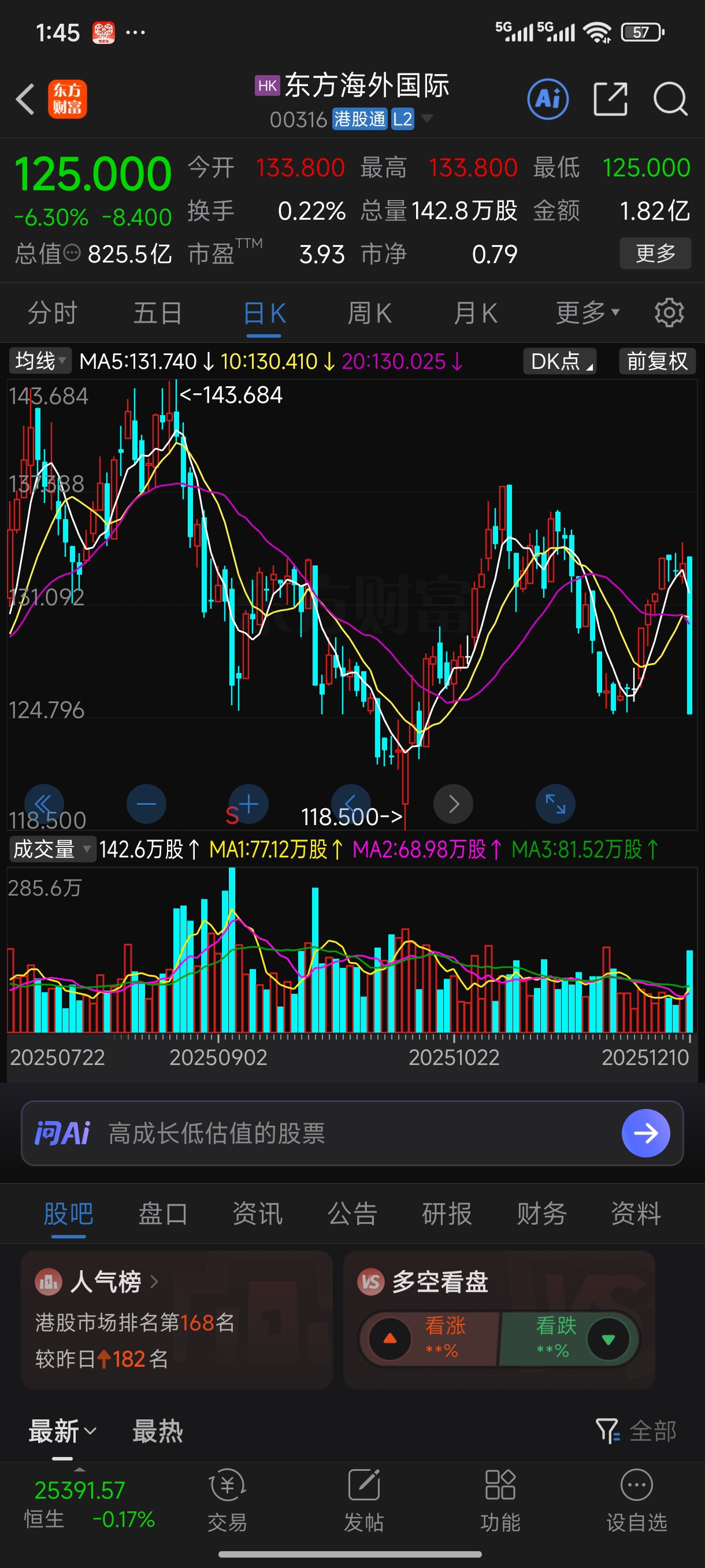This screenshot has height=1568, width=705.
Task: Zoom out chart with minus button
Action: point(146,804)
